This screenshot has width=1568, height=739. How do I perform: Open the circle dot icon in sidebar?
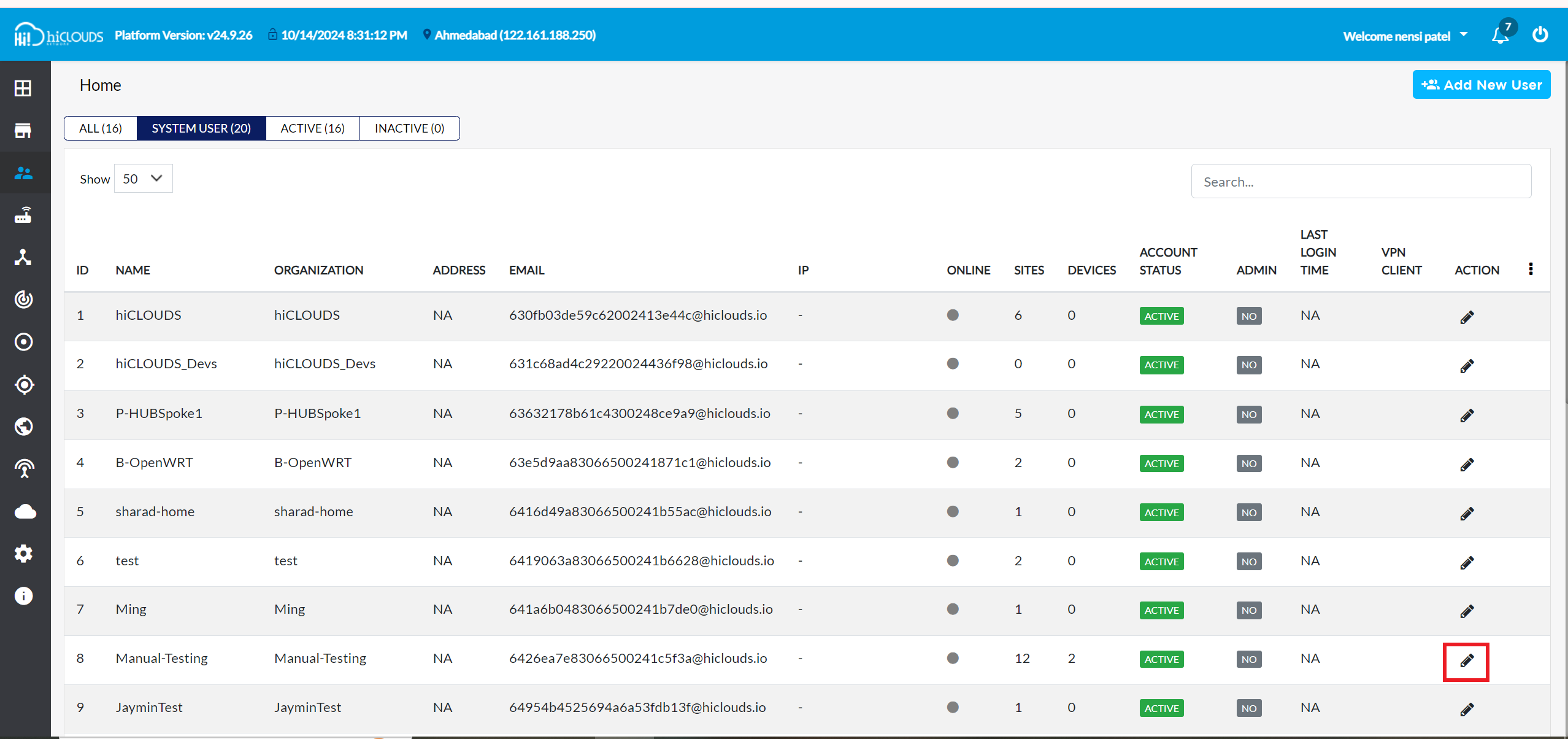[23, 342]
